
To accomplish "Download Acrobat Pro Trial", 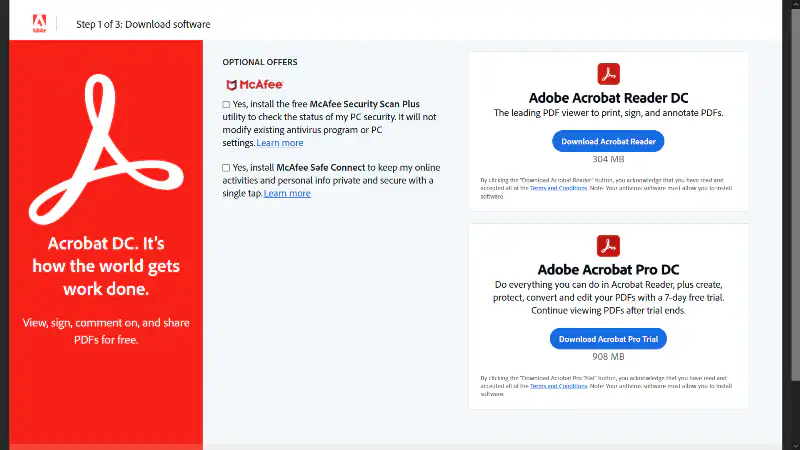I will tap(608, 339).
